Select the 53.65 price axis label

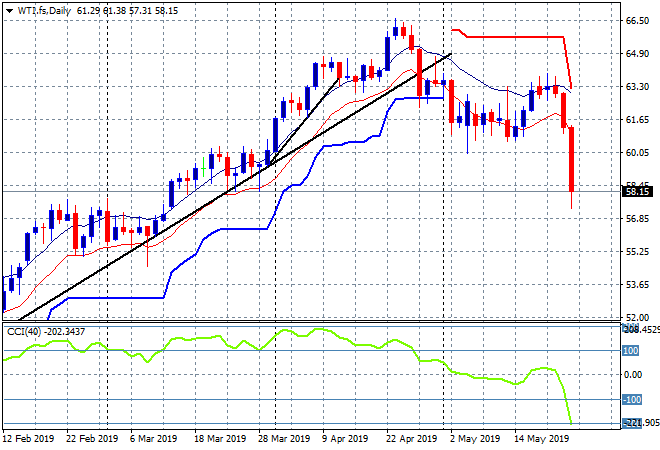637,285
